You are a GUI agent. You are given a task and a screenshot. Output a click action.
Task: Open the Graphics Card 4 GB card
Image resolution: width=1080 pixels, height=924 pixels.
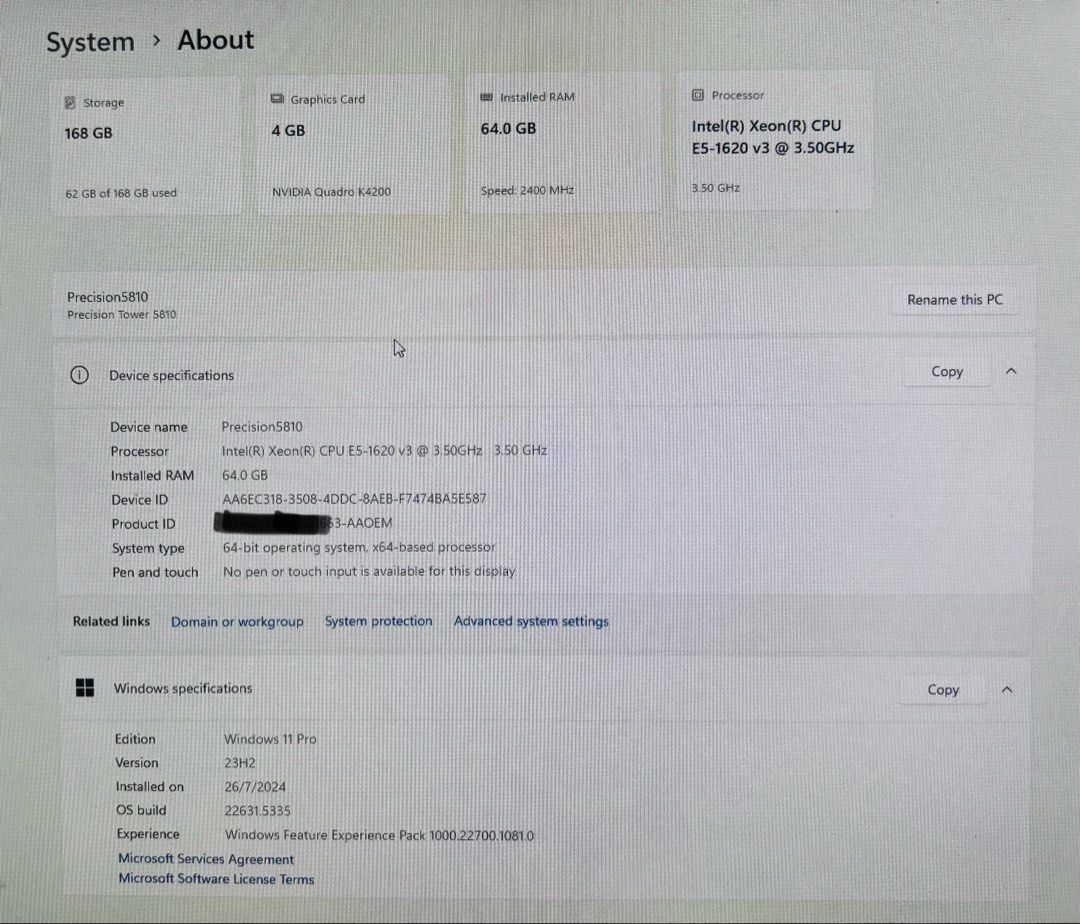coord(354,145)
